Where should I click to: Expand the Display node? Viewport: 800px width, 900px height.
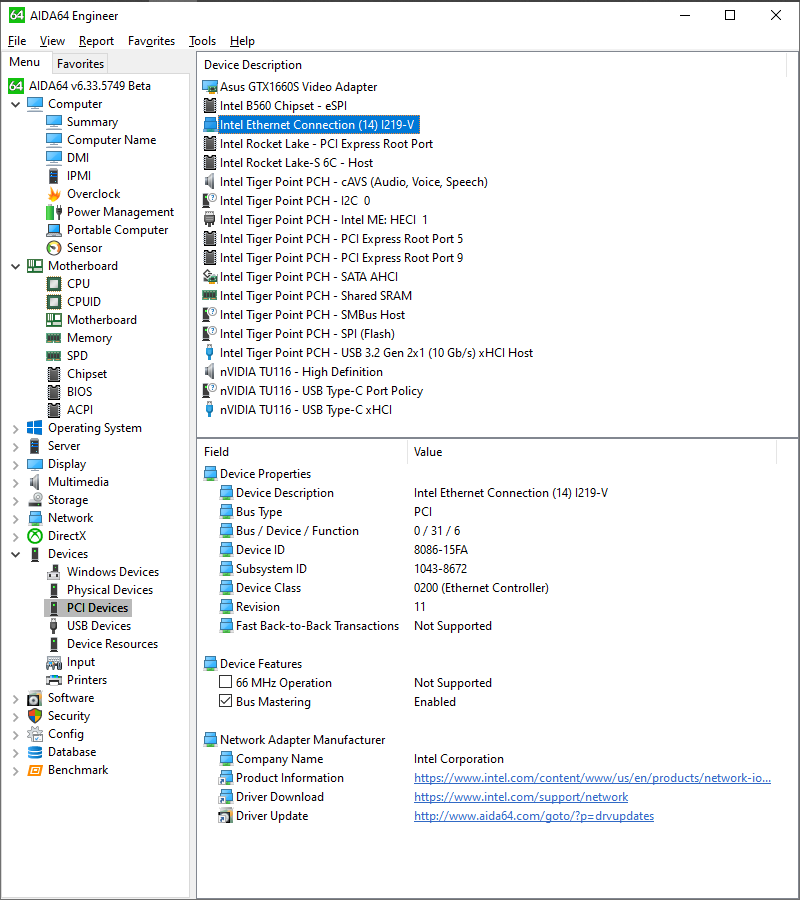pyautogui.click(x=16, y=465)
